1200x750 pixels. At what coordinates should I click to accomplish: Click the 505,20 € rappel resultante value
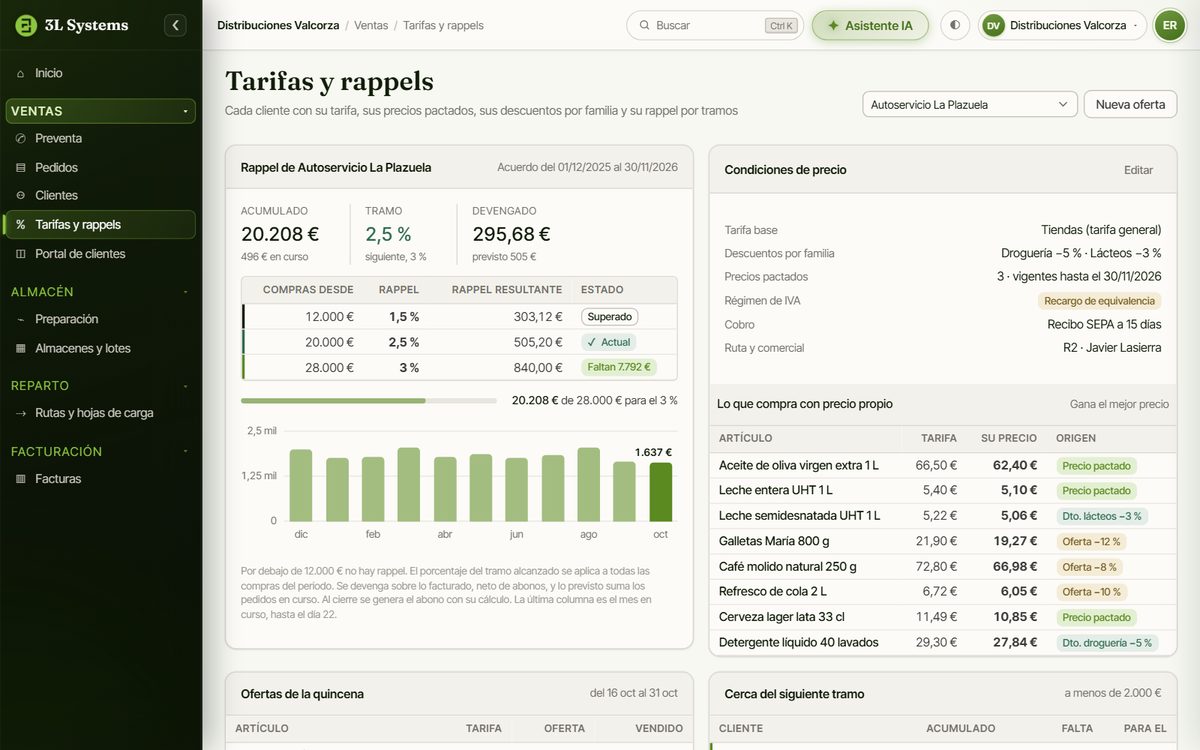point(538,342)
